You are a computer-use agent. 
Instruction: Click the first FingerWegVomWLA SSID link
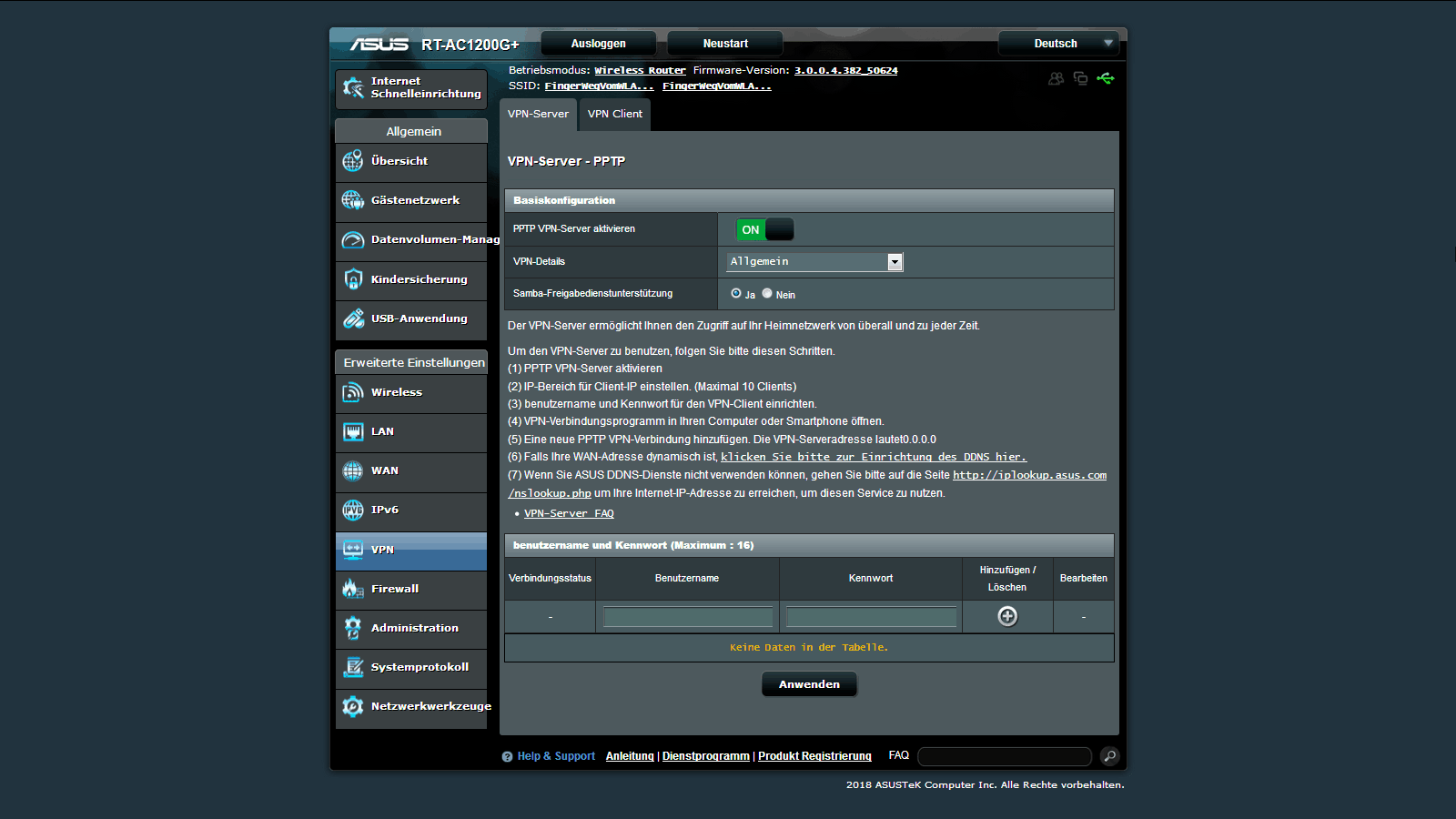tap(599, 86)
